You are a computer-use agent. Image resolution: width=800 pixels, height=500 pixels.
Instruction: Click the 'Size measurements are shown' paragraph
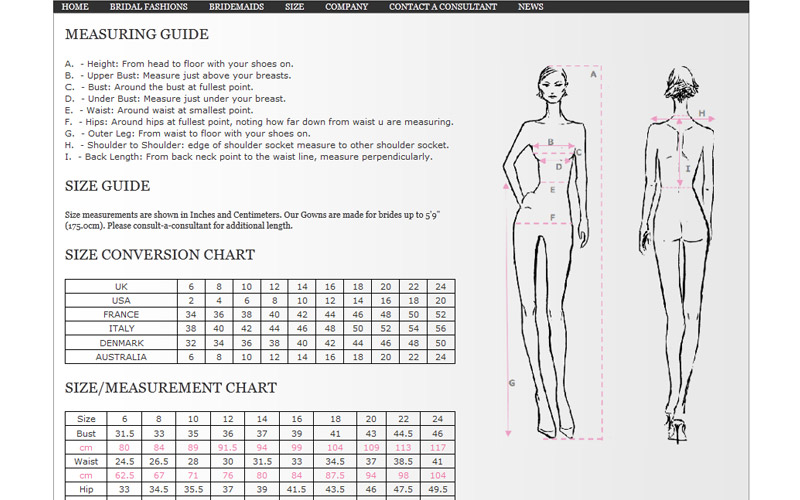tap(253, 220)
